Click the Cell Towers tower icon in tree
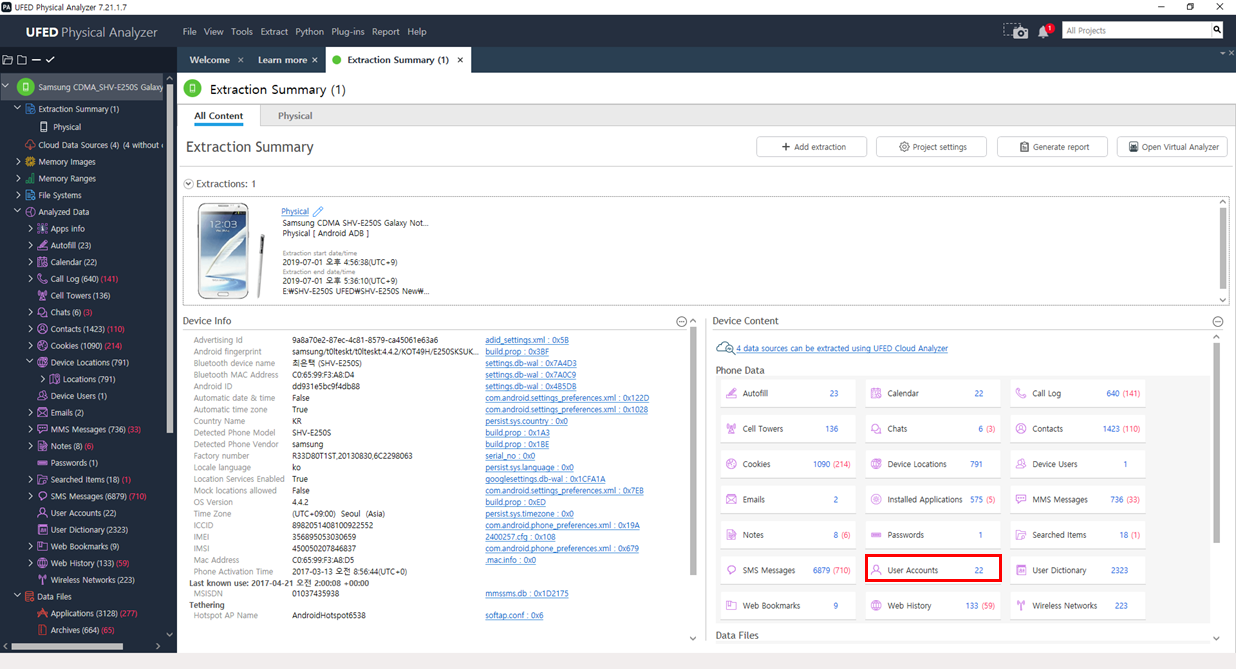The image size is (1236, 669). 42,296
